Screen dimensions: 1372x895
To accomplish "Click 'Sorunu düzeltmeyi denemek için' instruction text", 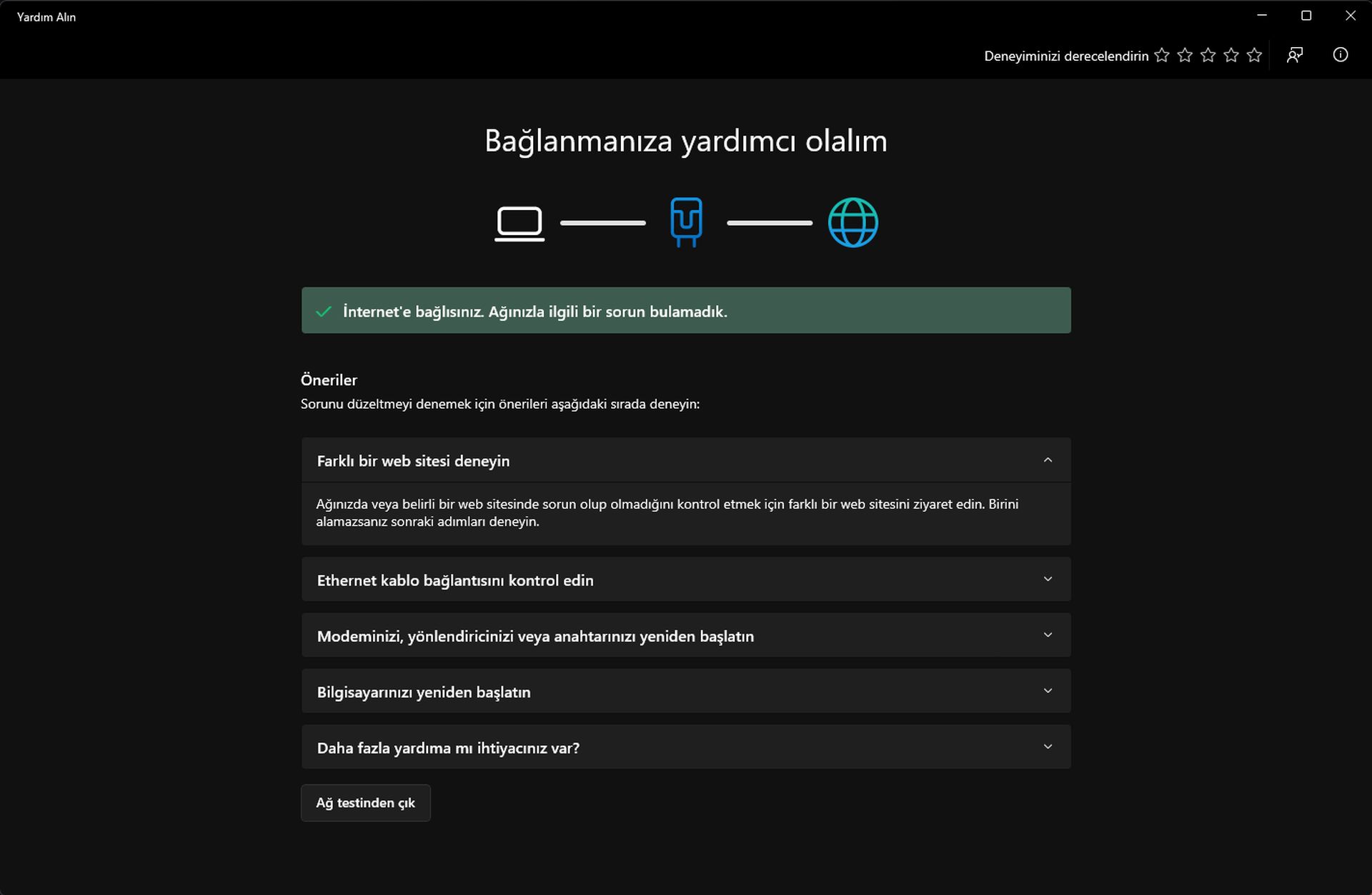I will pos(500,404).
